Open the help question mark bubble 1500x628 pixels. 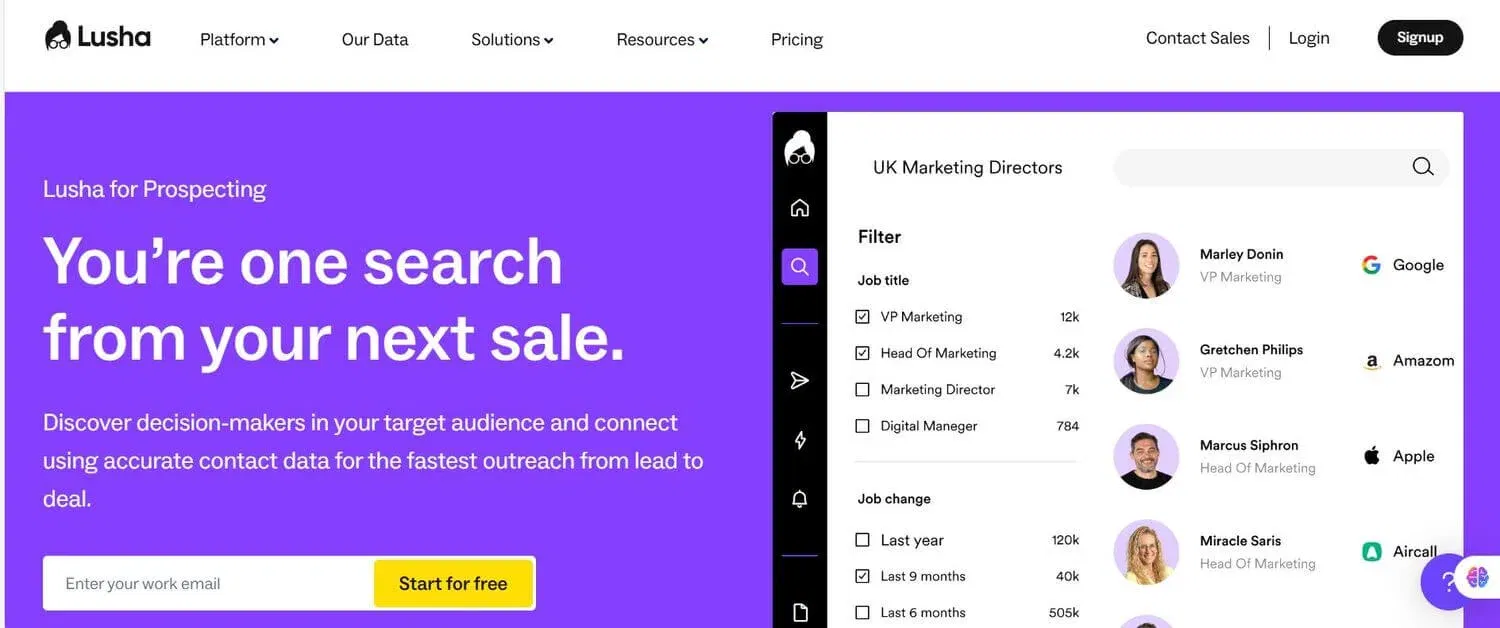click(x=1447, y=583)
